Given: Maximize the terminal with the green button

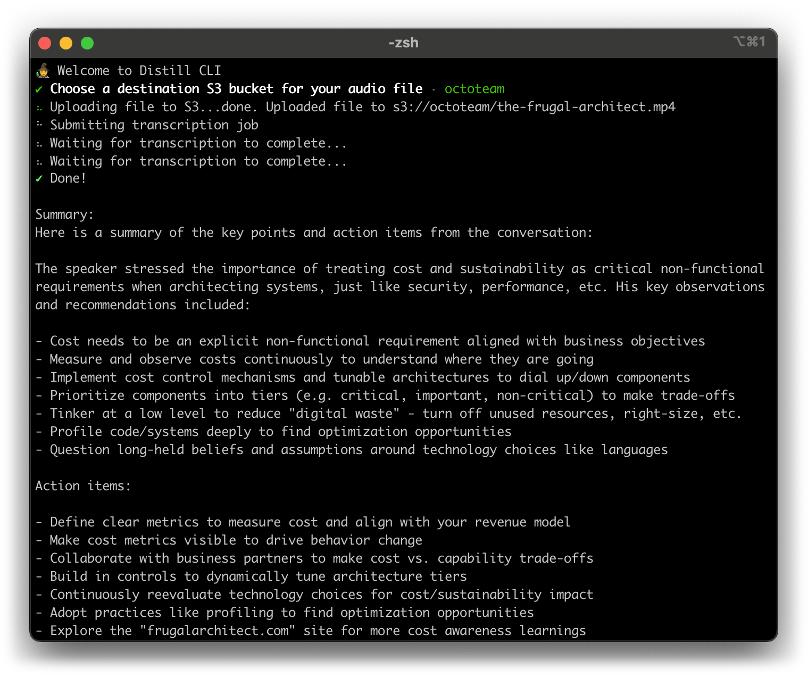Looking at the screenshot, I should (87, 43).
